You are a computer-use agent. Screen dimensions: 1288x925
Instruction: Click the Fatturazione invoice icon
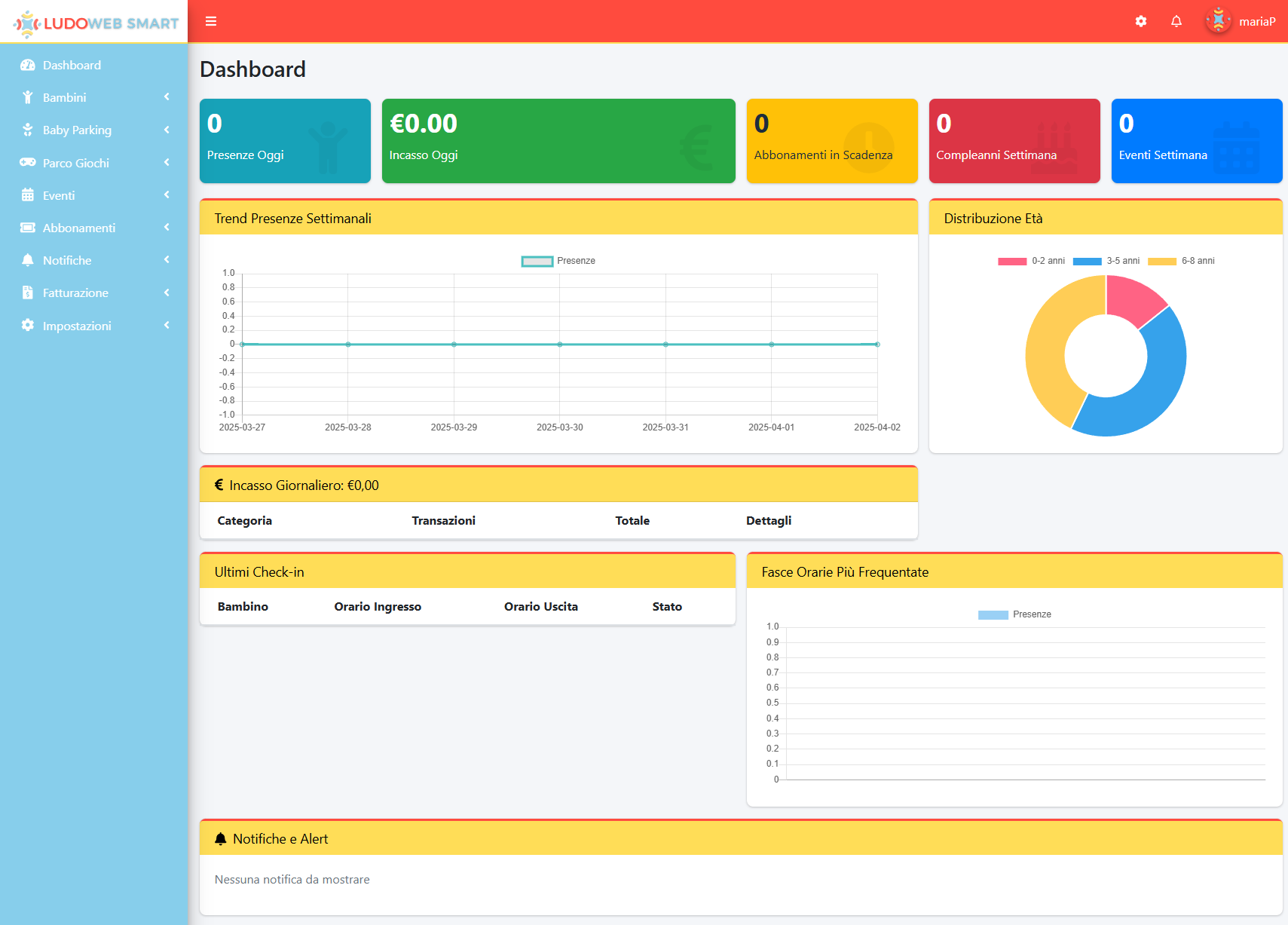point(28,293)
